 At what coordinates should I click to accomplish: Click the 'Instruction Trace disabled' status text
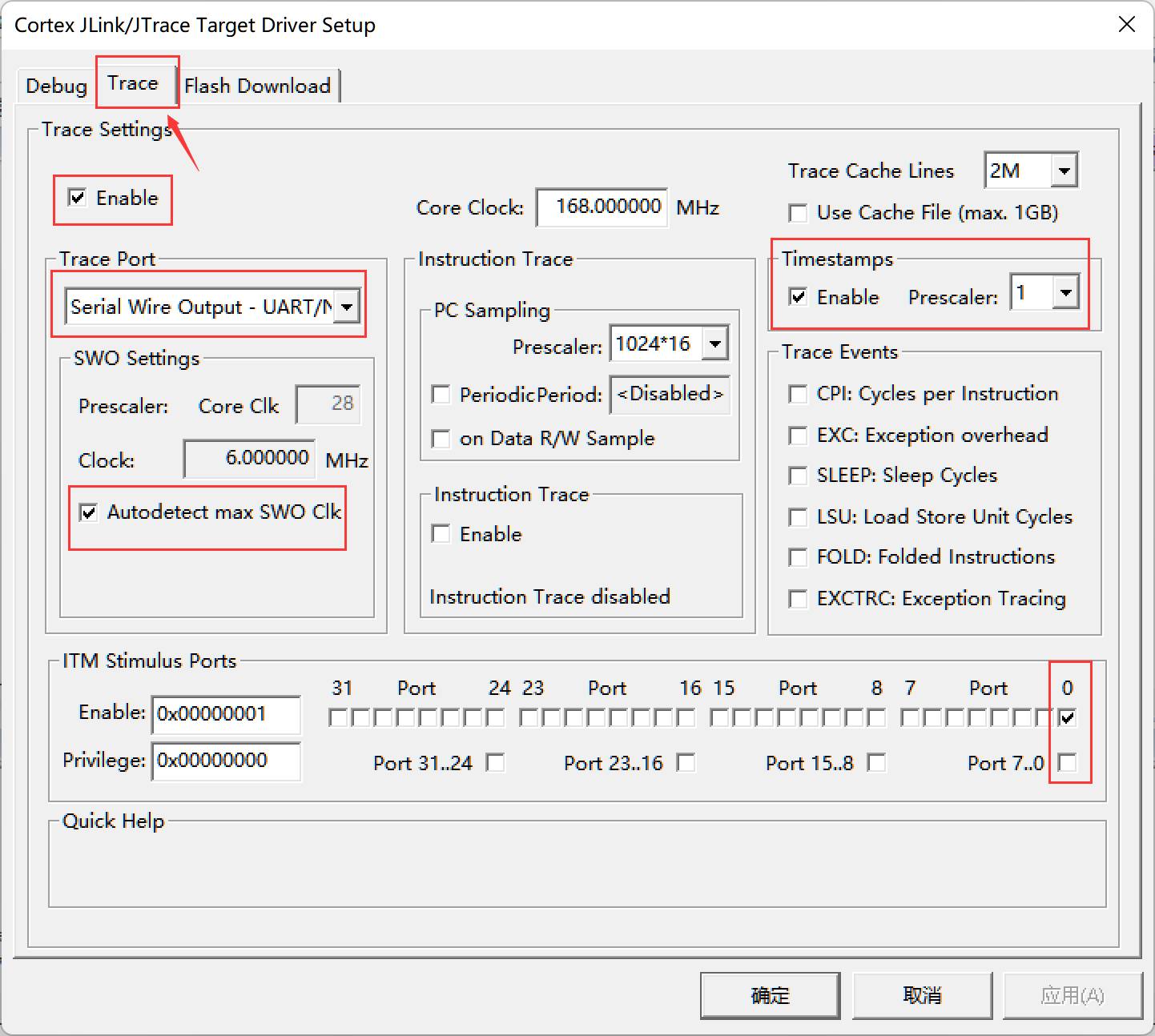(x=550, y=597)
